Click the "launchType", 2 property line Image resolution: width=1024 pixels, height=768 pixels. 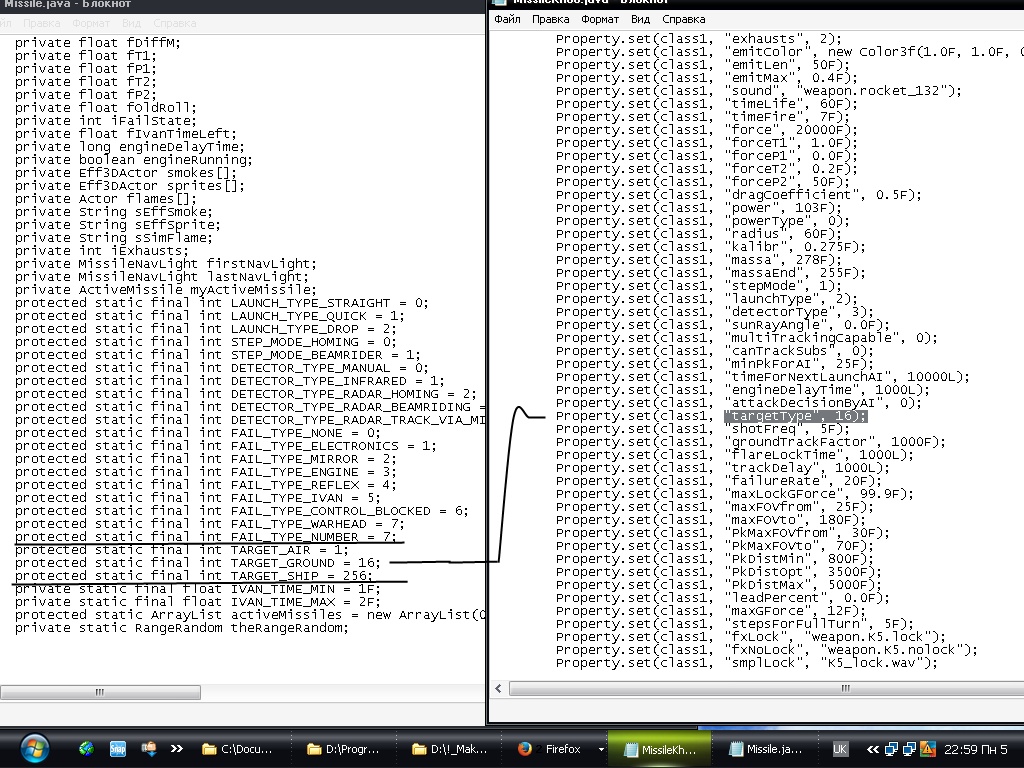click(707, 298)
